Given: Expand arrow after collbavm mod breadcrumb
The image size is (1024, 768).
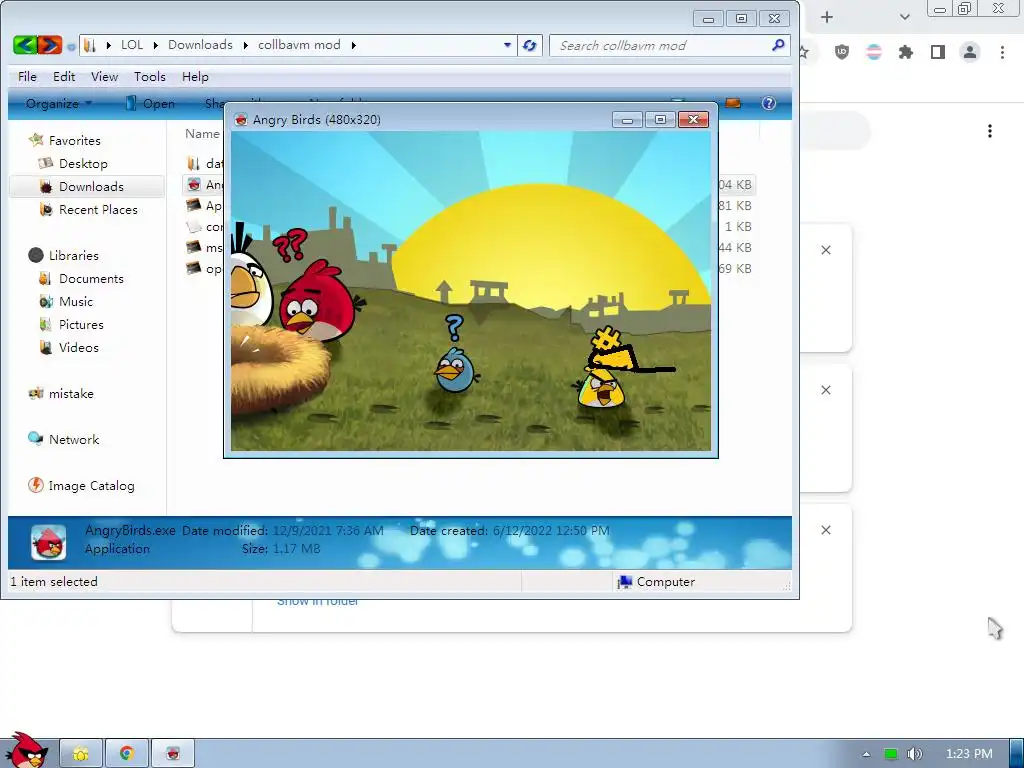Looking at the screenshot, I should pyautogui.click(x=353, y=45).
